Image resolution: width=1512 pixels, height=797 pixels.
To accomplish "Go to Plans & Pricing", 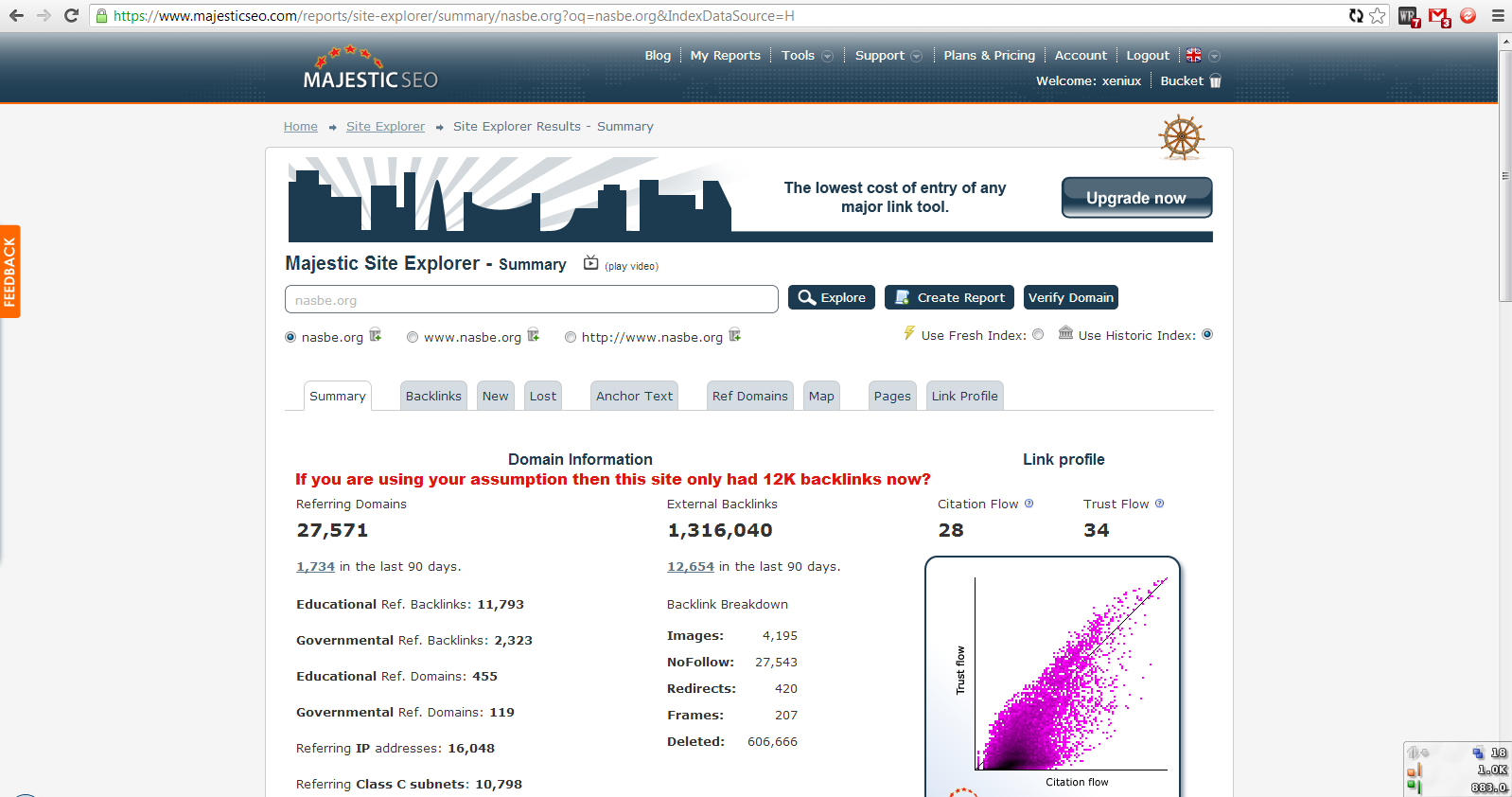I will click(x=990, y=56).
